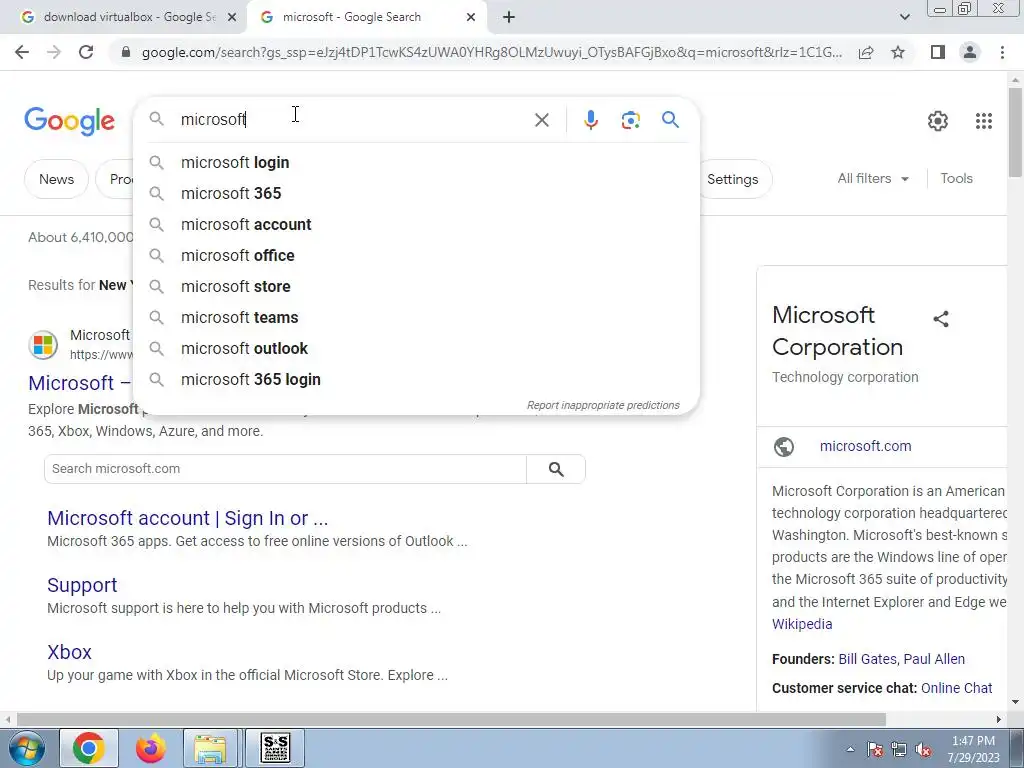Select the microsoft office suggestion
The height and width of the screenshot is (768, 1024).
click(x=416, y=255)
